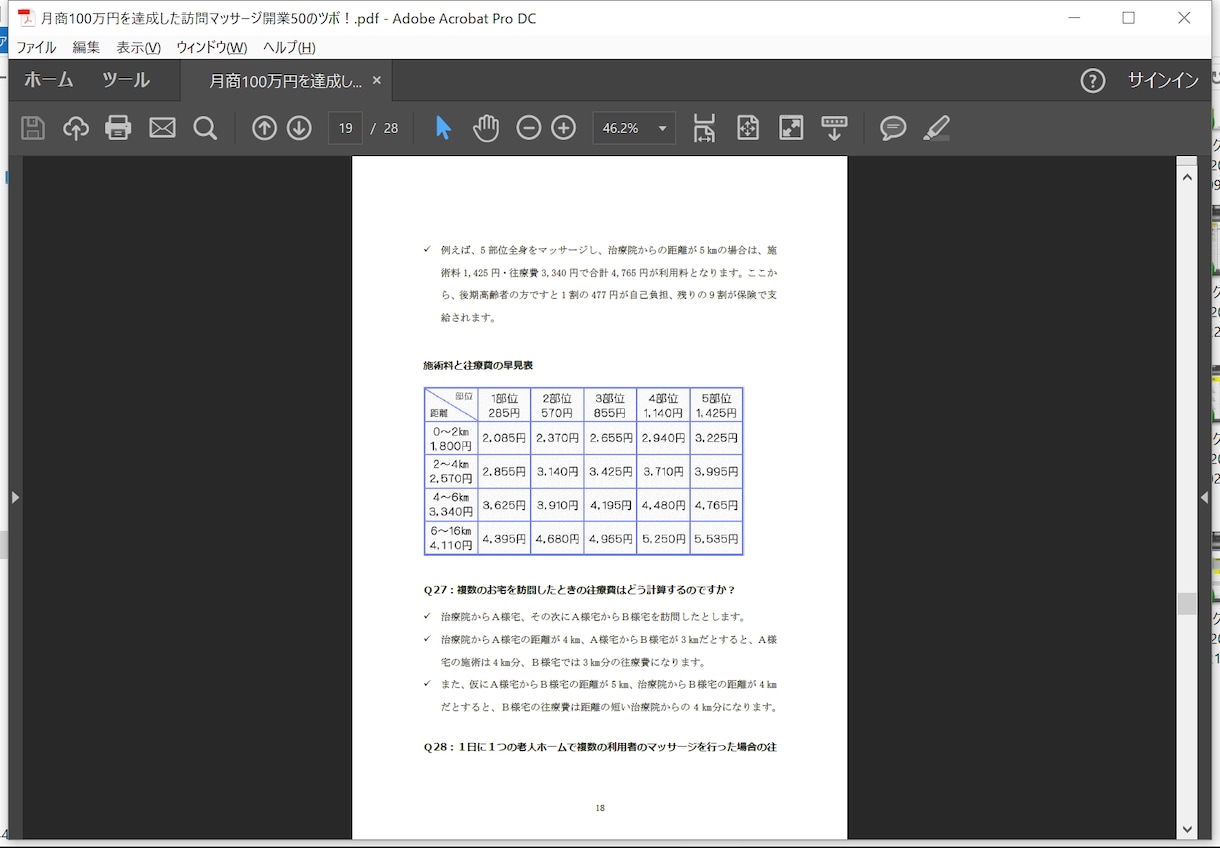Open the ウィンドウ(W) menu
This screenshot has height=848, width=1220.
click(x=211, y=47)
